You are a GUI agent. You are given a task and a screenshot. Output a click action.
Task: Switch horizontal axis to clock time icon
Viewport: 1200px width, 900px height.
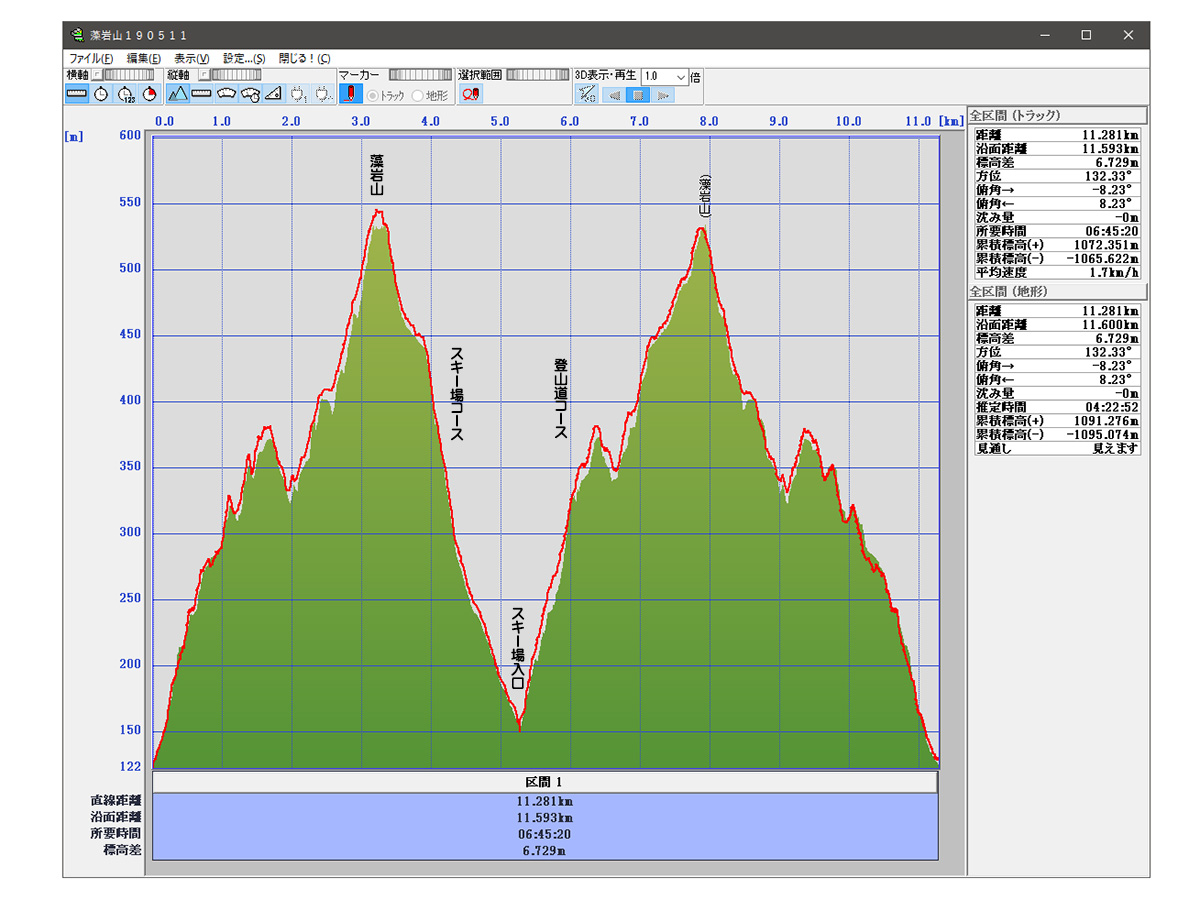101,94
